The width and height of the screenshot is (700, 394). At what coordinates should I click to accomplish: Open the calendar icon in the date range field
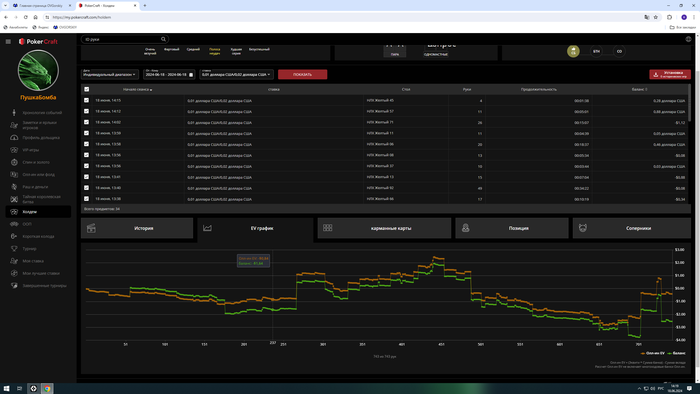[191, 75]
